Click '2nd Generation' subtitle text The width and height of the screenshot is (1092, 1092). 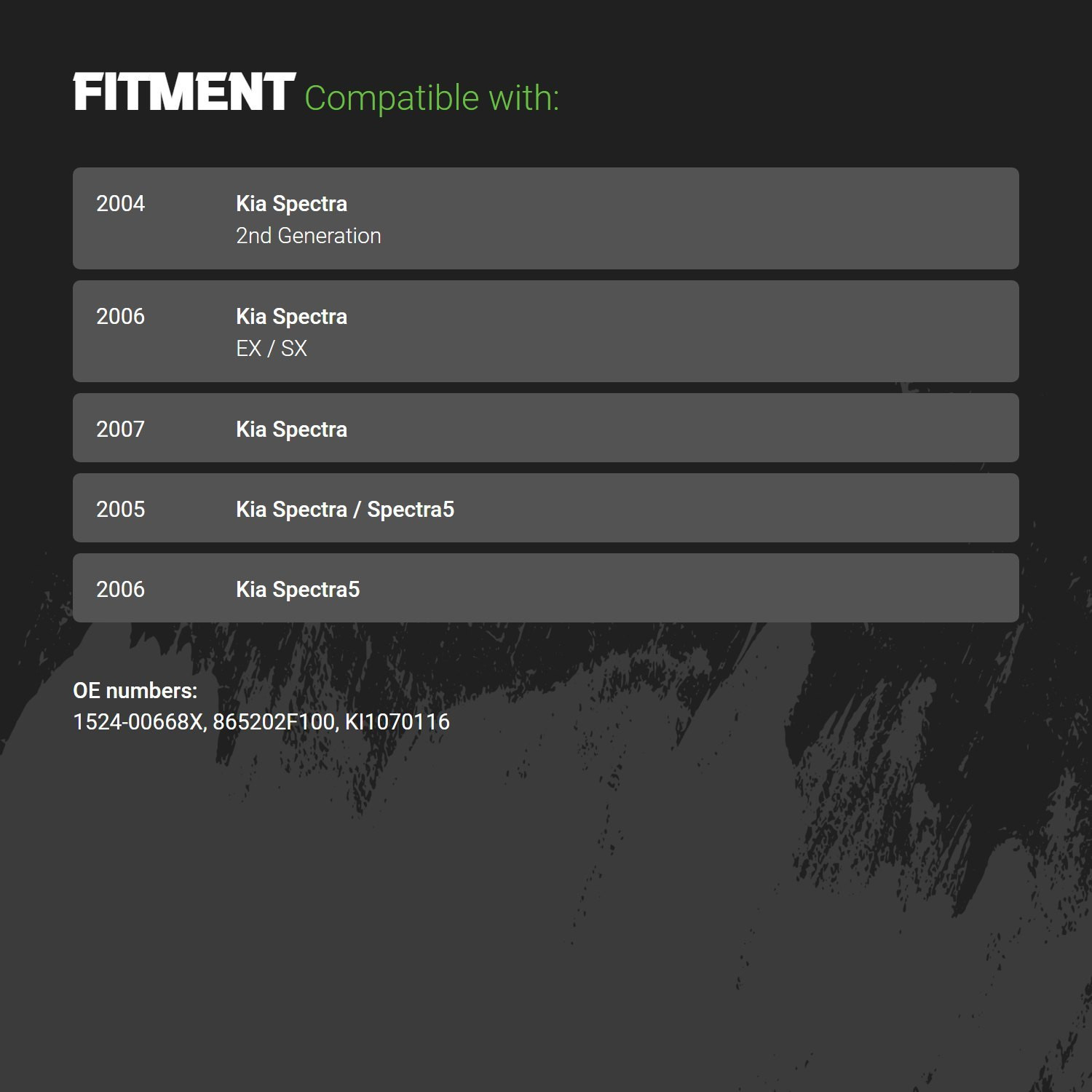click(309, 236)
